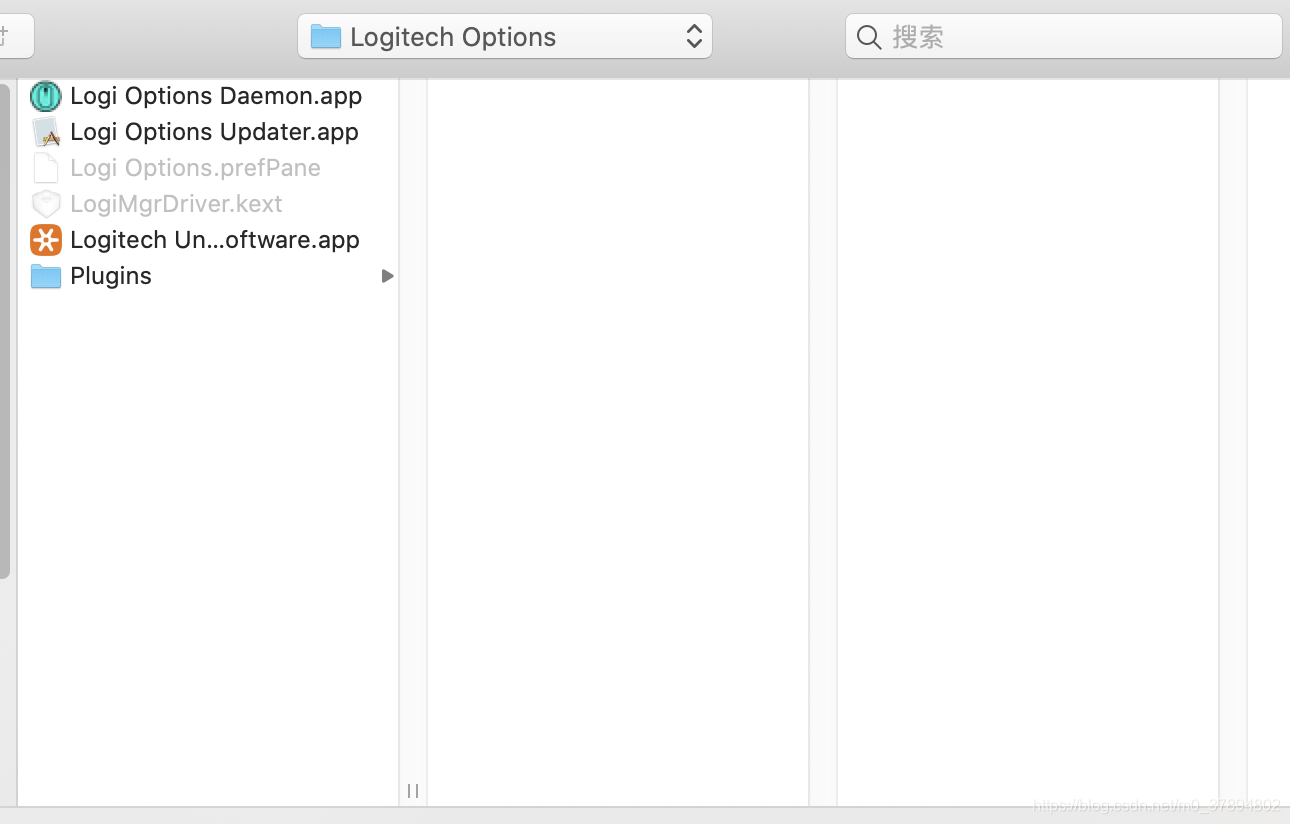The height and width of the screenshot is (824, 1290).
Task: Expand the Plugins folder arrow
Action: [x=388, y=276]
